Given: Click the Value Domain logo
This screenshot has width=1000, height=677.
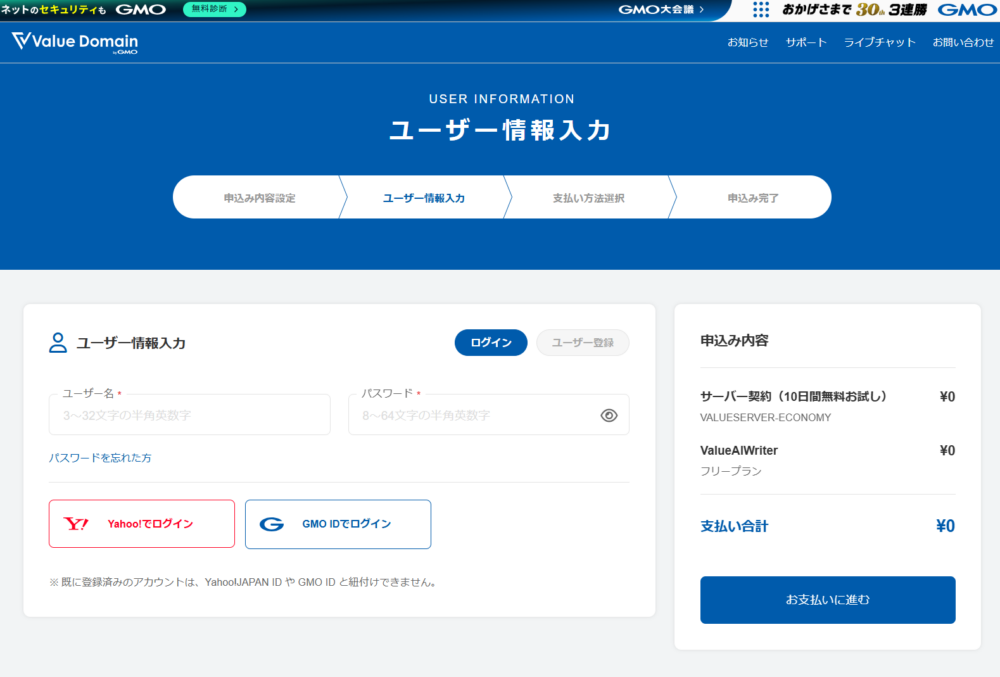Looking at the screenshot, I should pyautogui.click(x=73, y=42).
